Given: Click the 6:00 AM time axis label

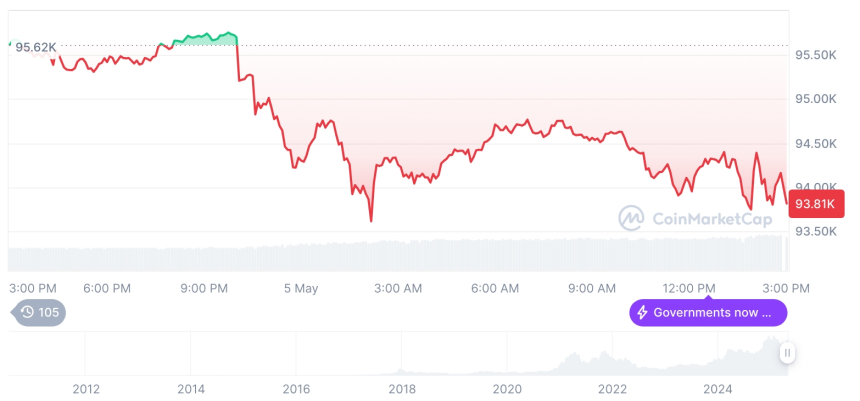Looking at the screenshot, I should pyautogui.click(x=495, y=288).
